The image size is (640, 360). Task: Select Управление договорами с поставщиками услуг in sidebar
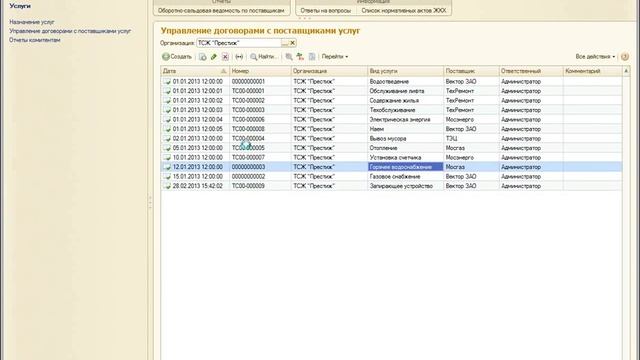[70, 31]
